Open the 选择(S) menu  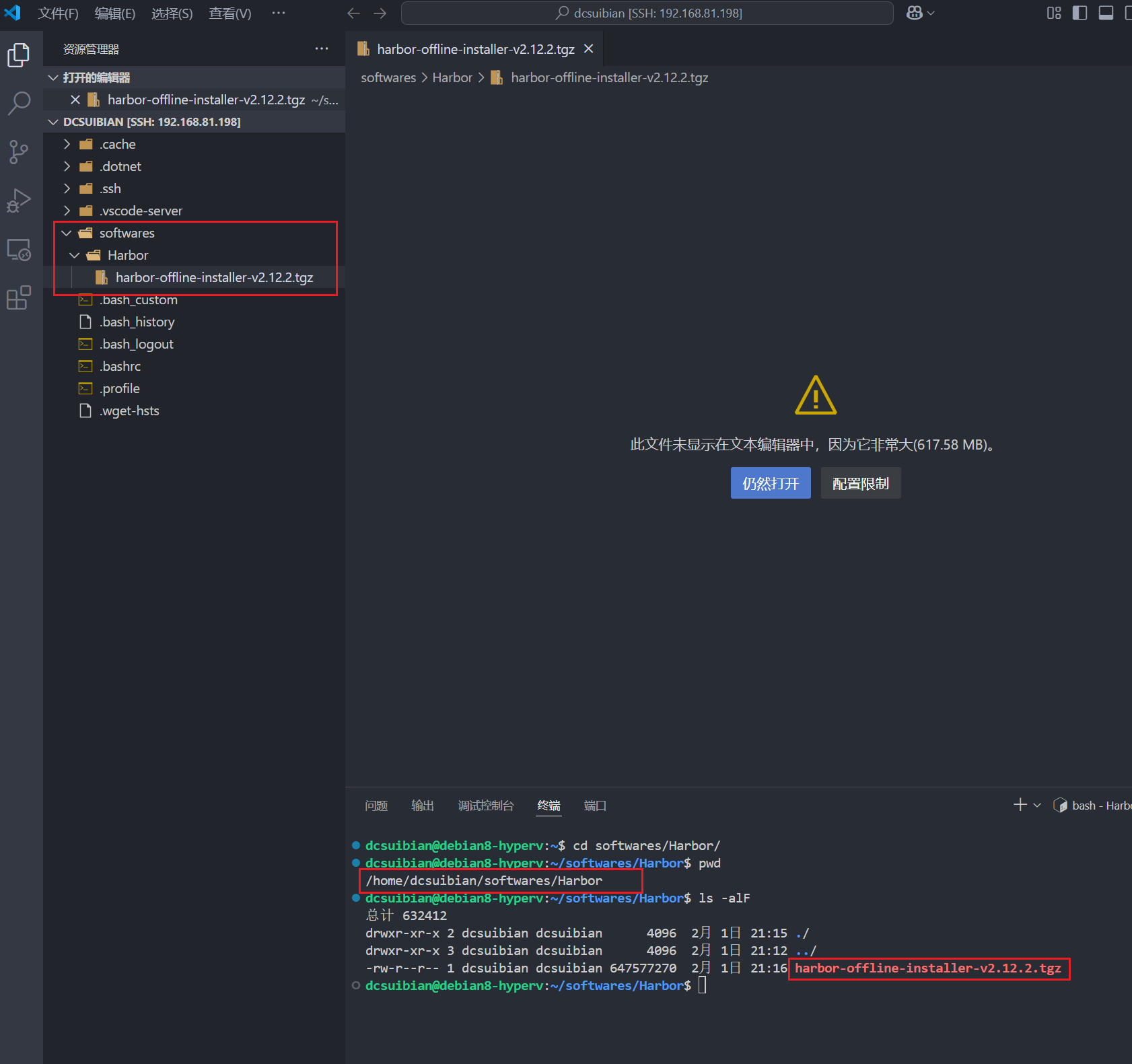tap(172, 13)
